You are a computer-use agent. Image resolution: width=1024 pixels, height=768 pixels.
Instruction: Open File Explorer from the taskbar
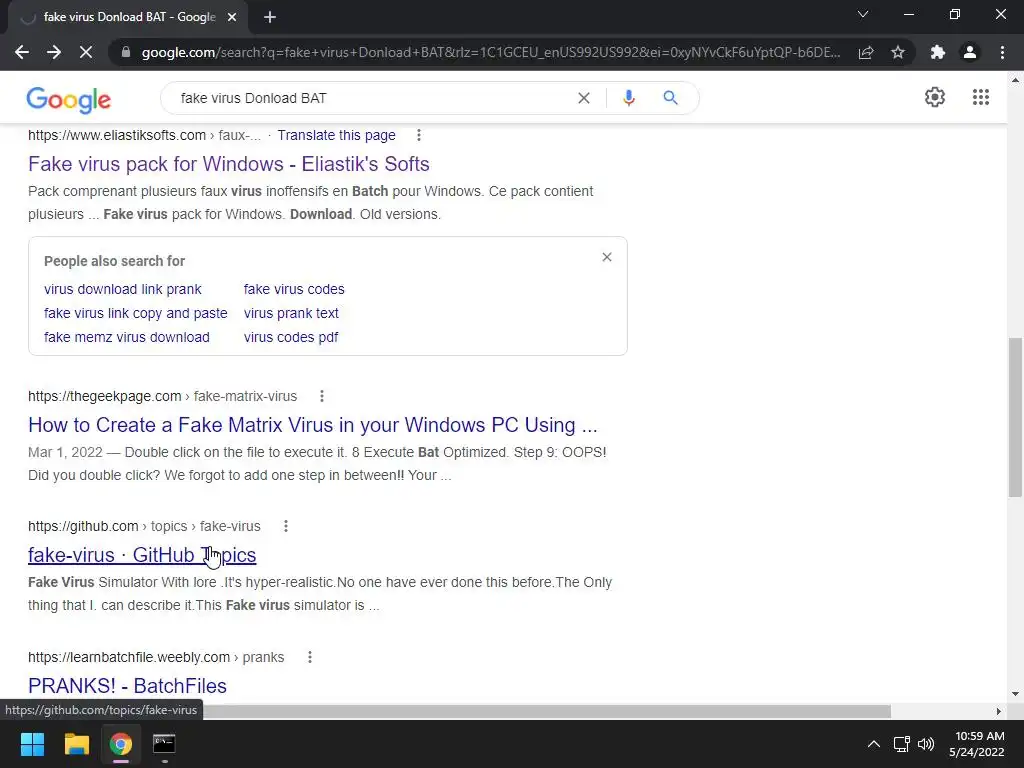[x=76, y=744]
